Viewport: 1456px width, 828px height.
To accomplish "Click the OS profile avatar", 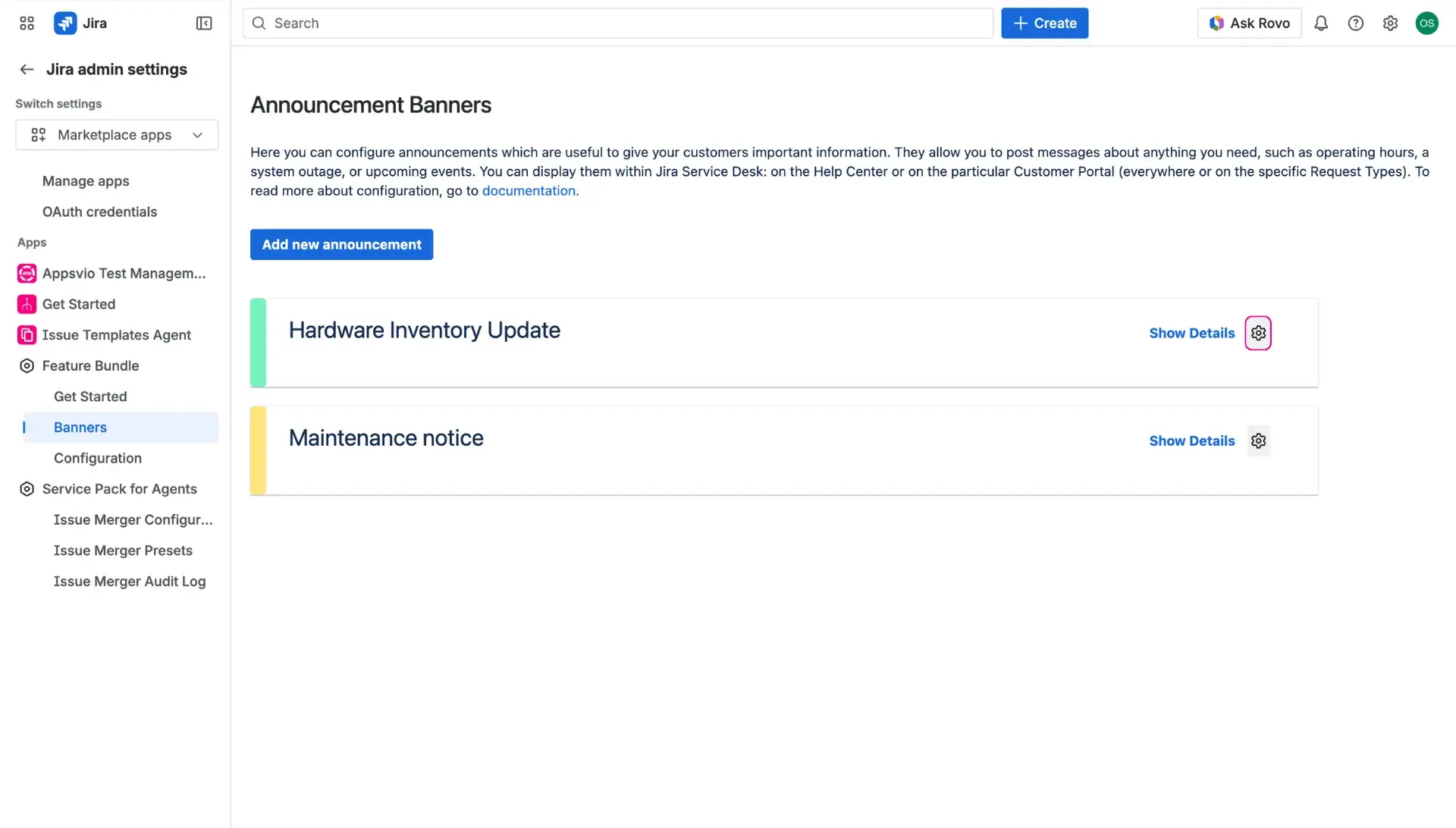I will 1427,23.
